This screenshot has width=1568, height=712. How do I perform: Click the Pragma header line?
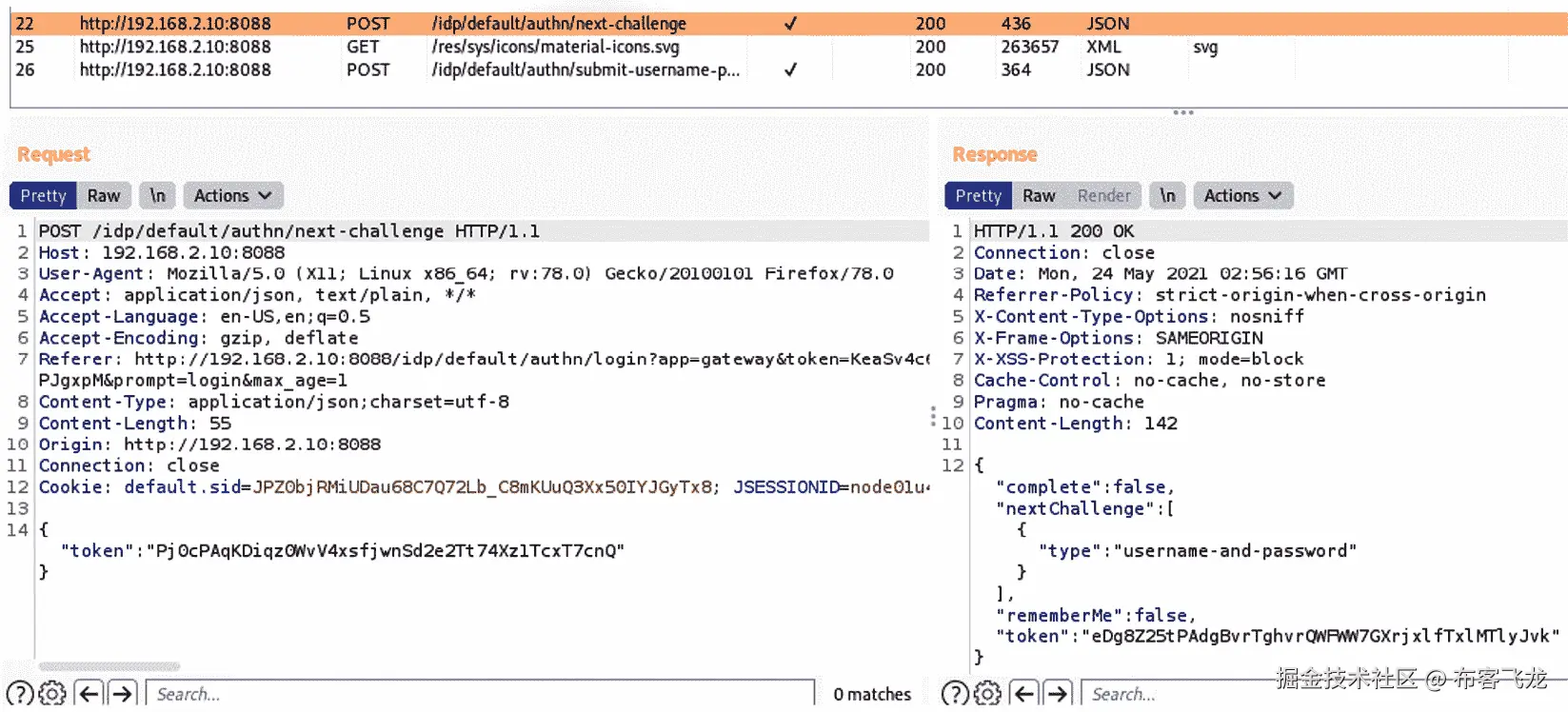tap(1059, 402)
